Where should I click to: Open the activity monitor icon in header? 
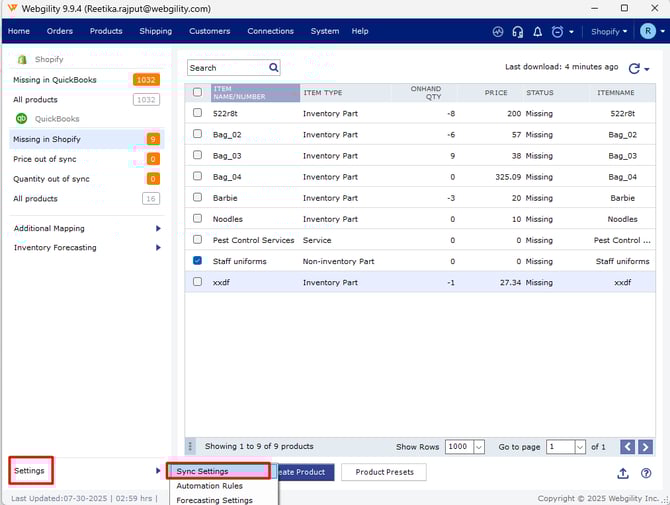(x=498, y=32)
